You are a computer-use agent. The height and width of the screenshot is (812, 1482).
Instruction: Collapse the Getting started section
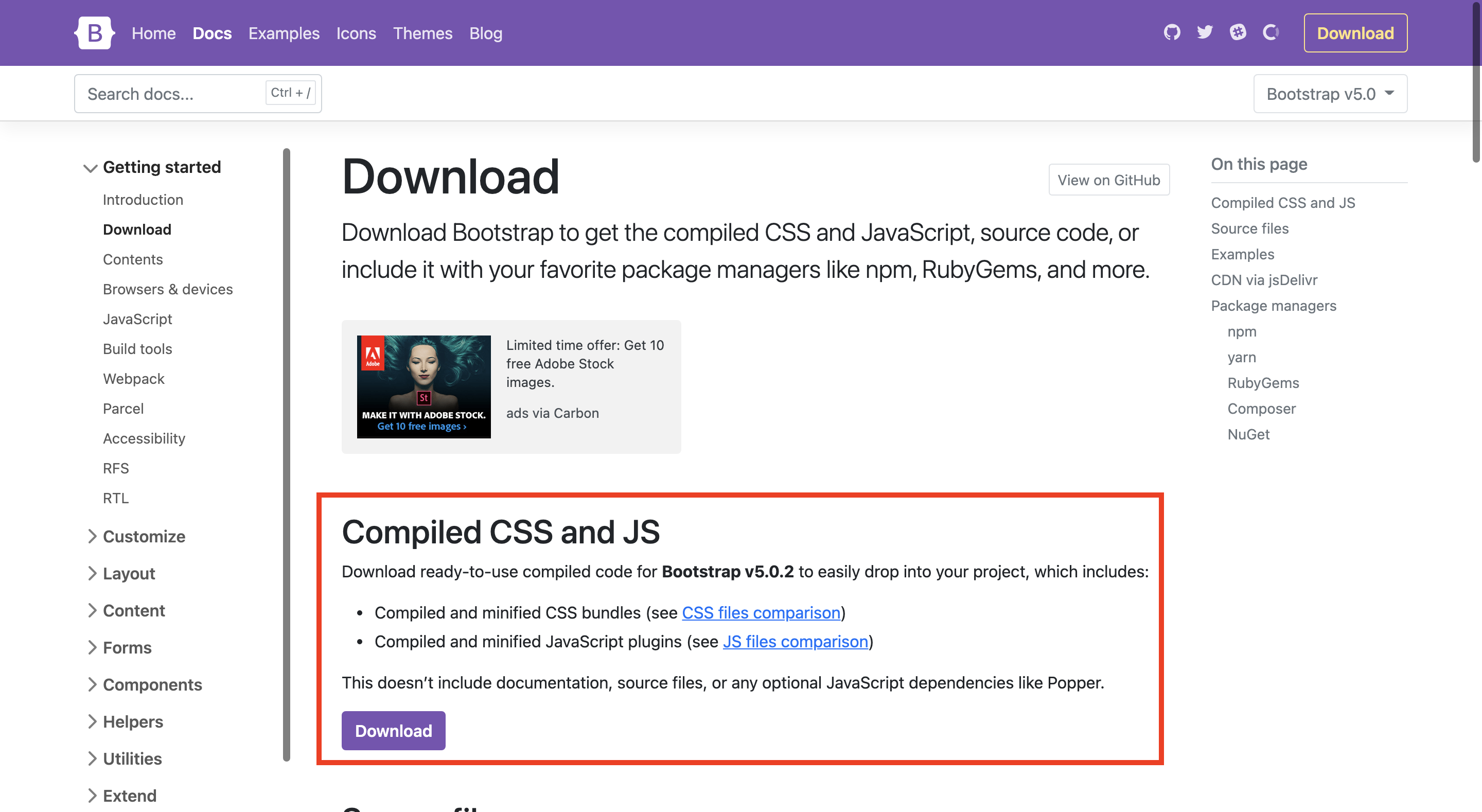click(152, 167)
